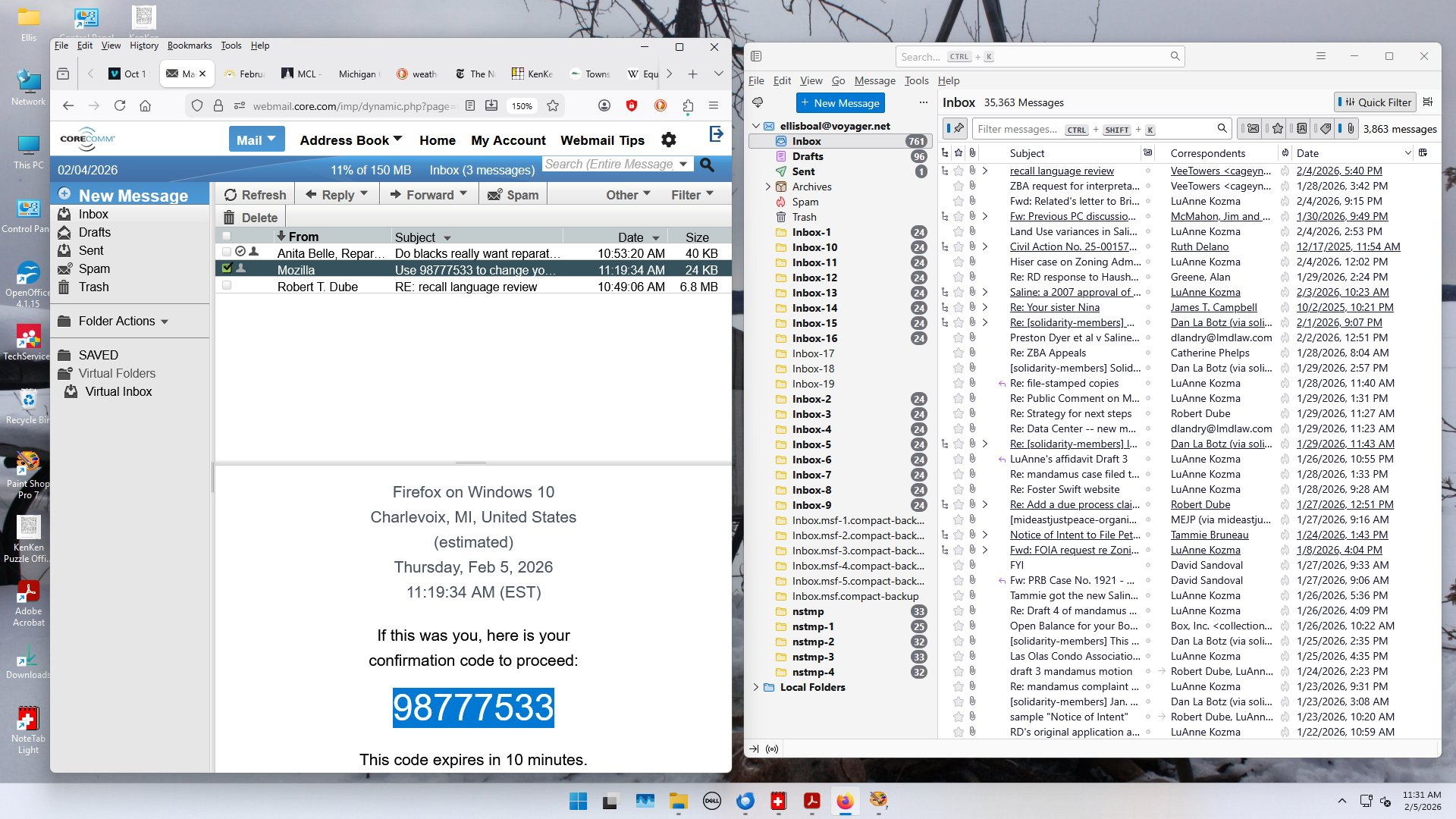Click the Firefox bookmark star icon
The image size is (1456, 819).
(x=553, y=106)
